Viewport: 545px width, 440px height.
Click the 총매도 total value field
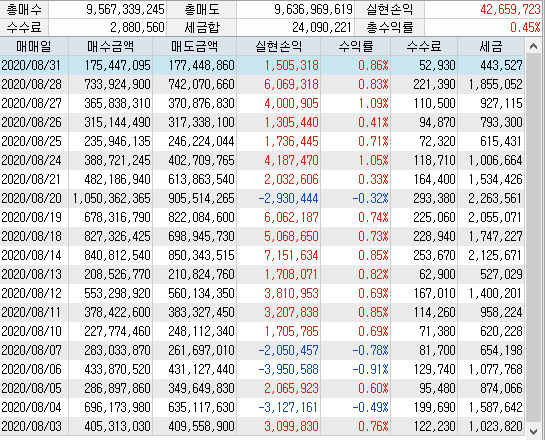point(295,9)
